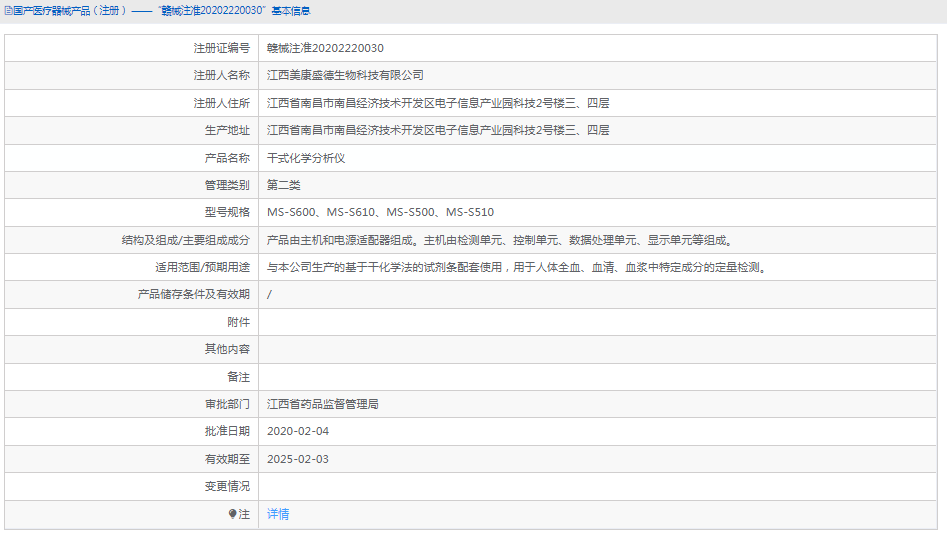Image resolution: width=947 pixels, height=533 pixels.
Task: Click the slash value for storage conditions
Action: [x=269, y=295]
